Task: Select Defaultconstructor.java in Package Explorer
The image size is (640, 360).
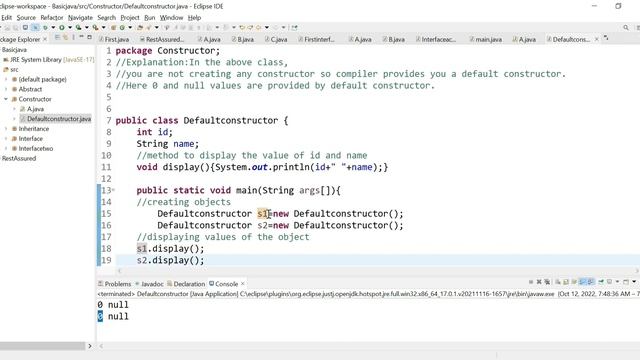Action: tap(55, 119)
